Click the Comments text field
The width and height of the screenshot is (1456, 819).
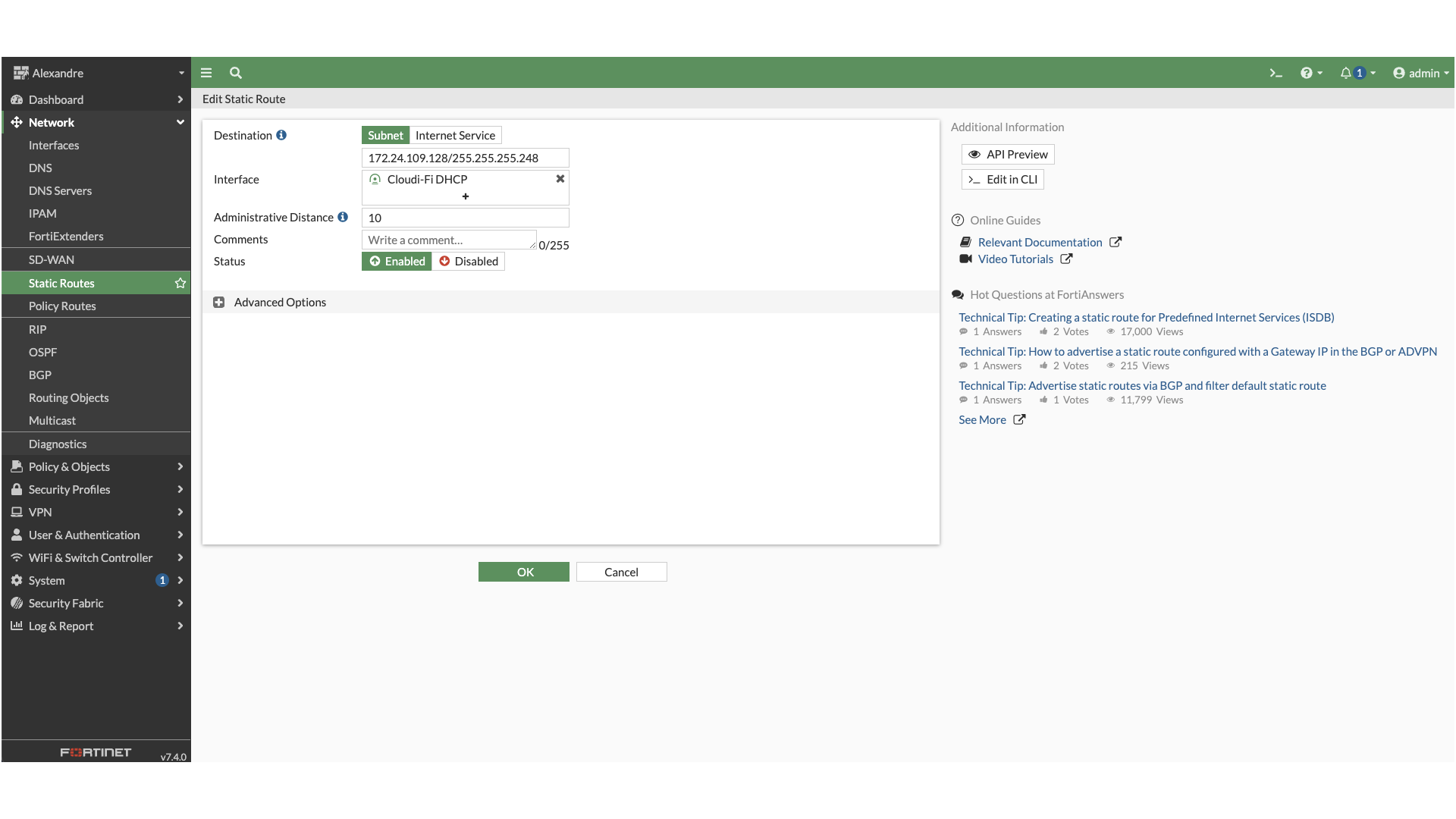point(449,240)
